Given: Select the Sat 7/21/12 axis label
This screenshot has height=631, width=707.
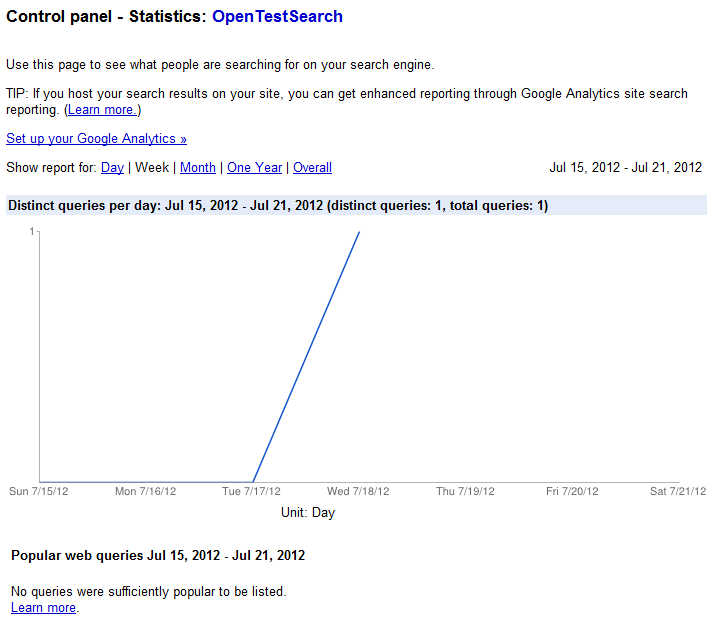Looking at the screenshot, I should 678,491.
